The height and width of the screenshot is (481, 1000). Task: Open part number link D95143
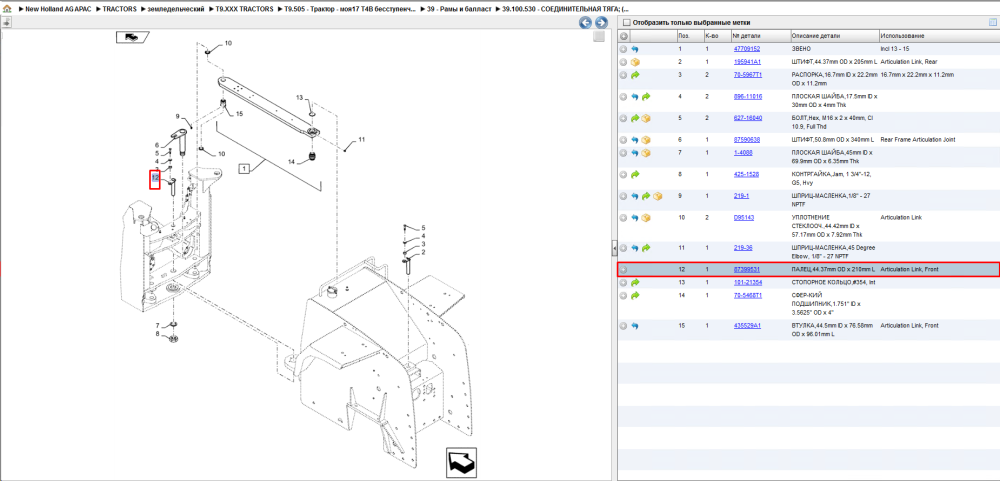point(744,217)
